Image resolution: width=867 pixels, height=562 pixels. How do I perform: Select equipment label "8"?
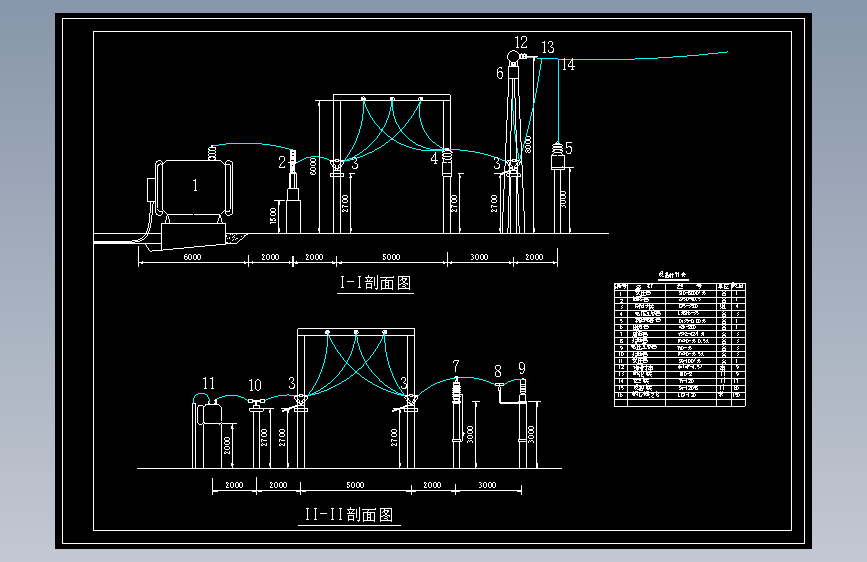[x=498, y=371]
